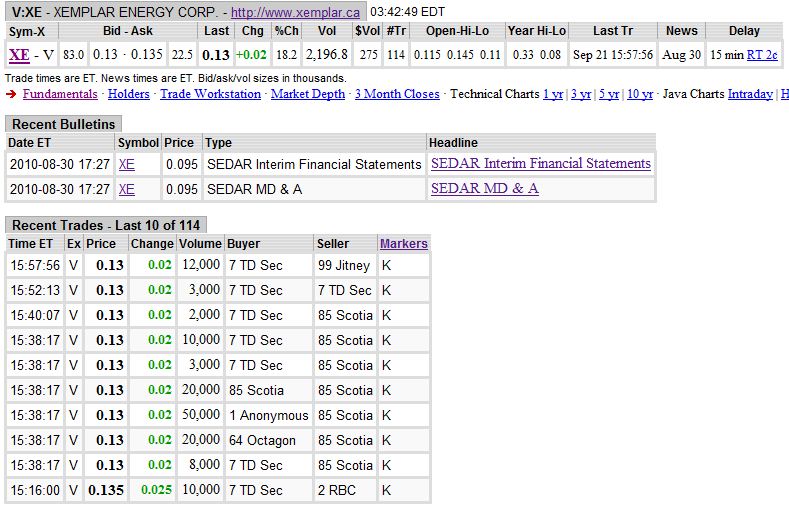Image resolution: width=789 pixels, height=511 pixels.
Task: Click the red arrow before Fundamentals
Action: coord(11,94)
